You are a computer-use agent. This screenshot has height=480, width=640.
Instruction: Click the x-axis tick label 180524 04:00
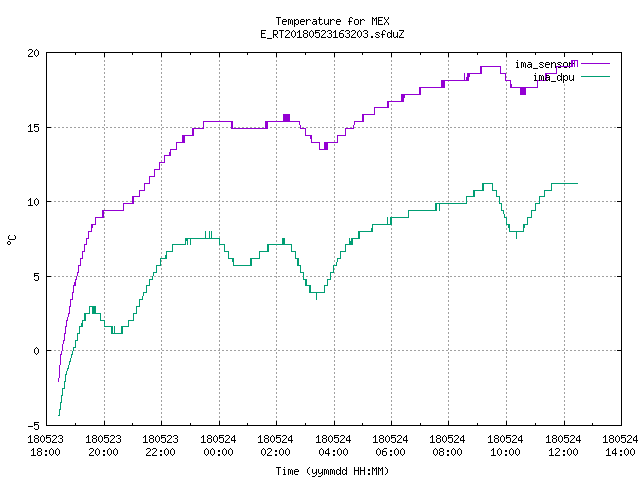333,446
